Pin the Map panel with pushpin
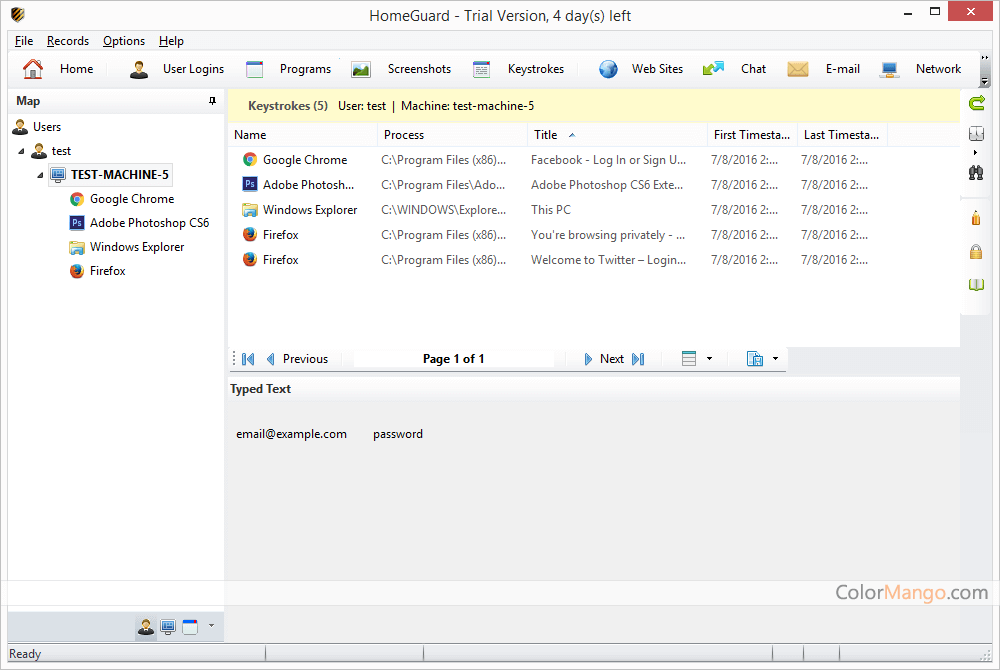Image resolution: width=1000 pixels, height=670 pixels. coord(212,101)
